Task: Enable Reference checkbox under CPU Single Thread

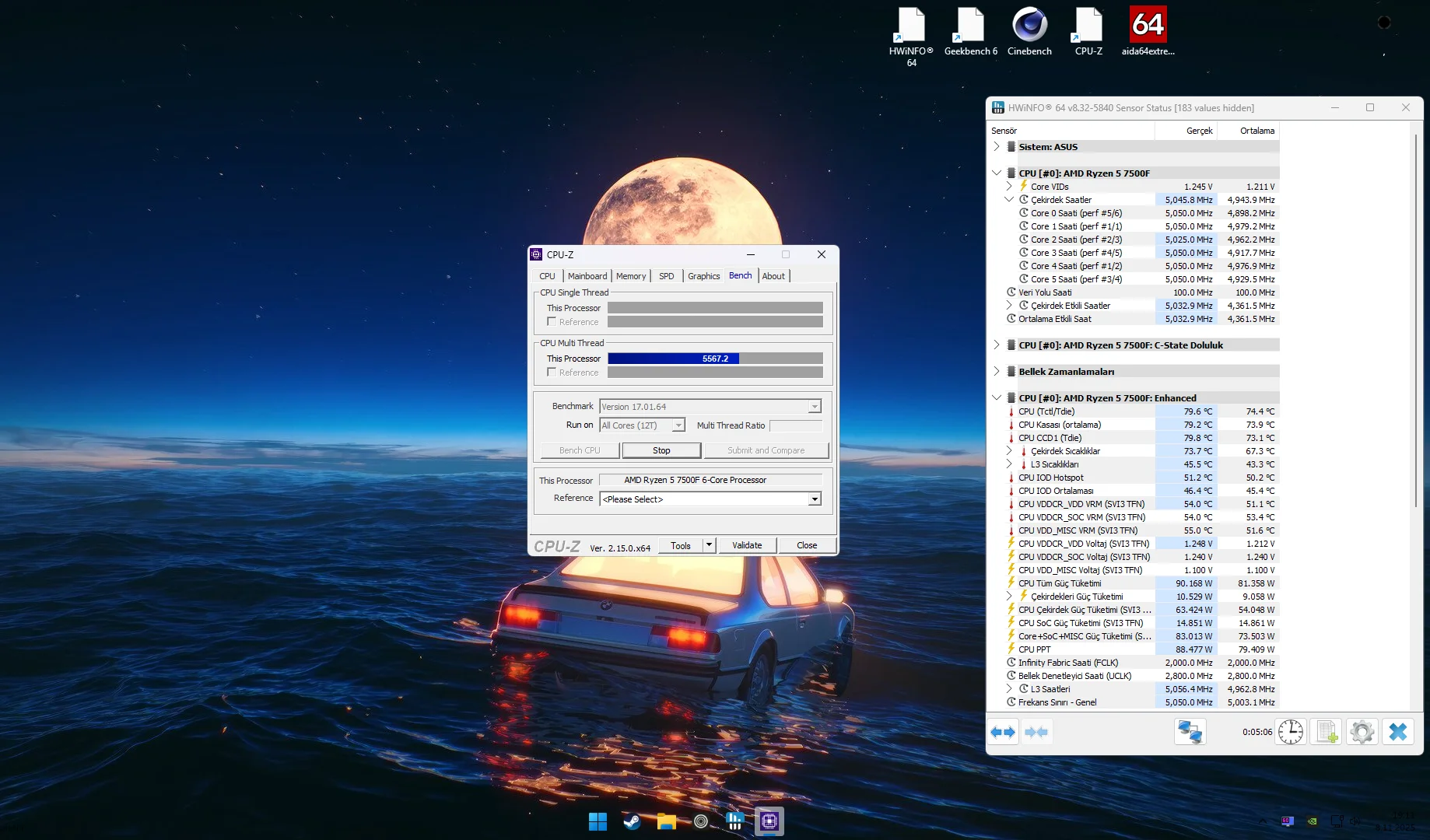Action: tap(552, 322)
